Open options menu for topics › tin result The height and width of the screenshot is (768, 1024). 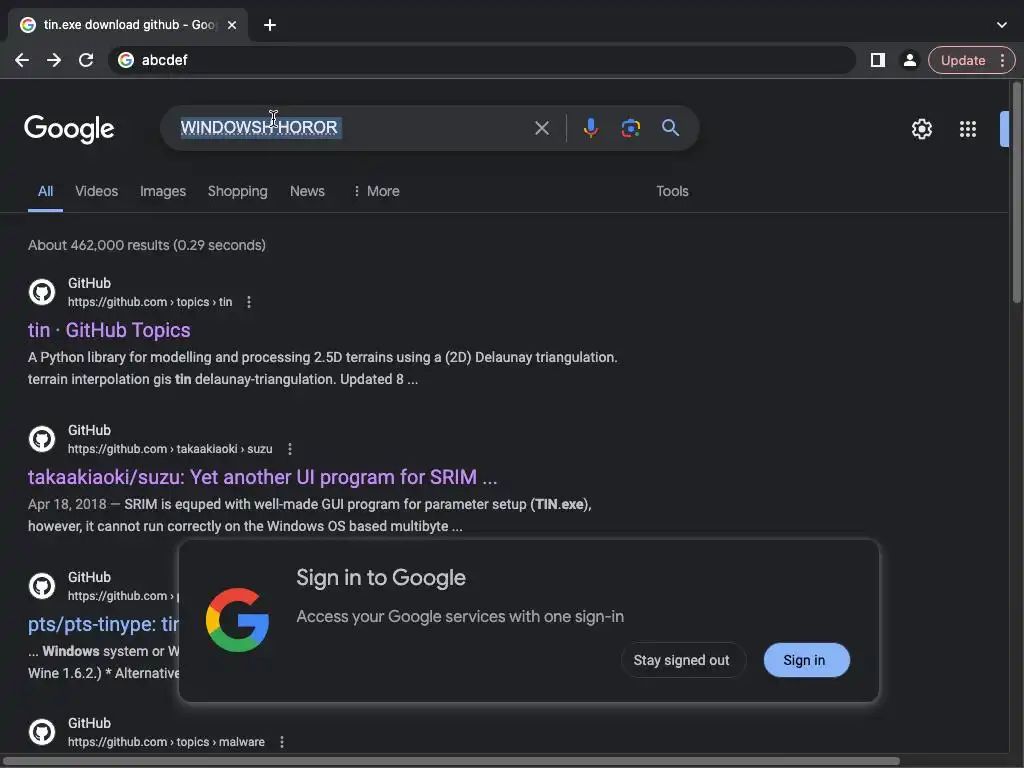[x=249, y=302]
